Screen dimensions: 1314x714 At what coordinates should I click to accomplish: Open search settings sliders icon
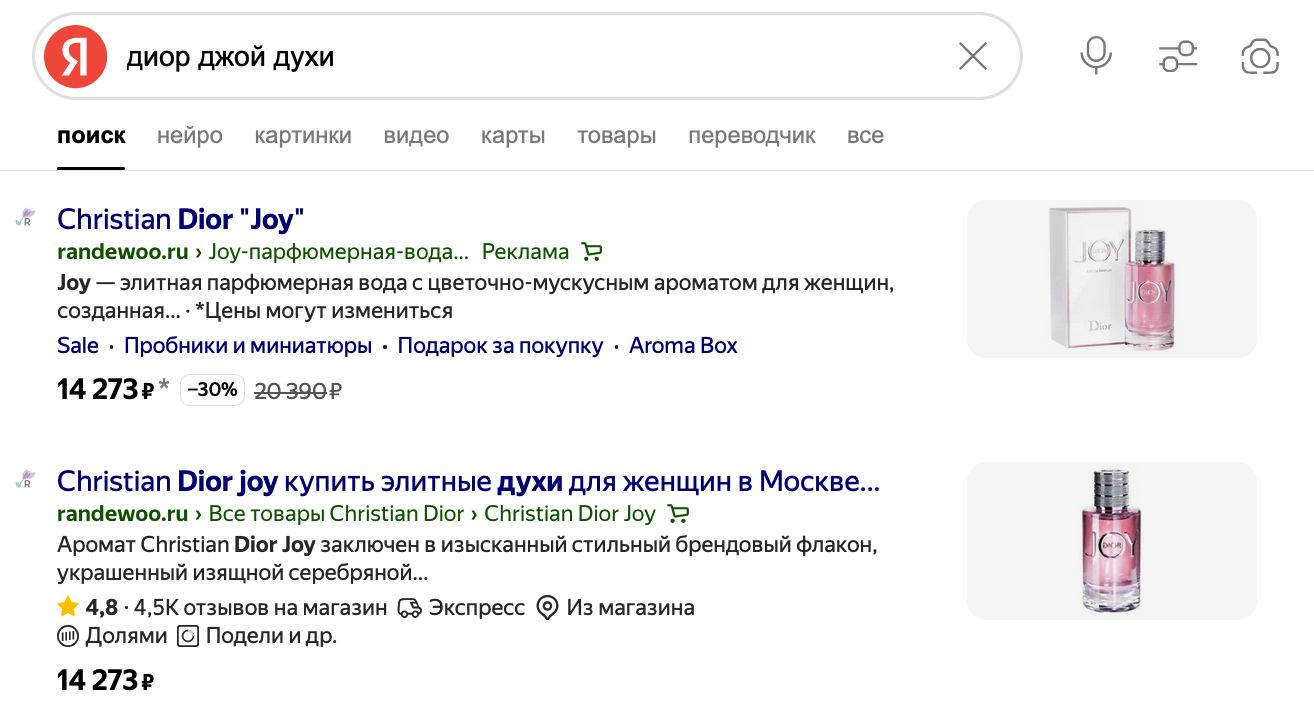point(1178,57)
